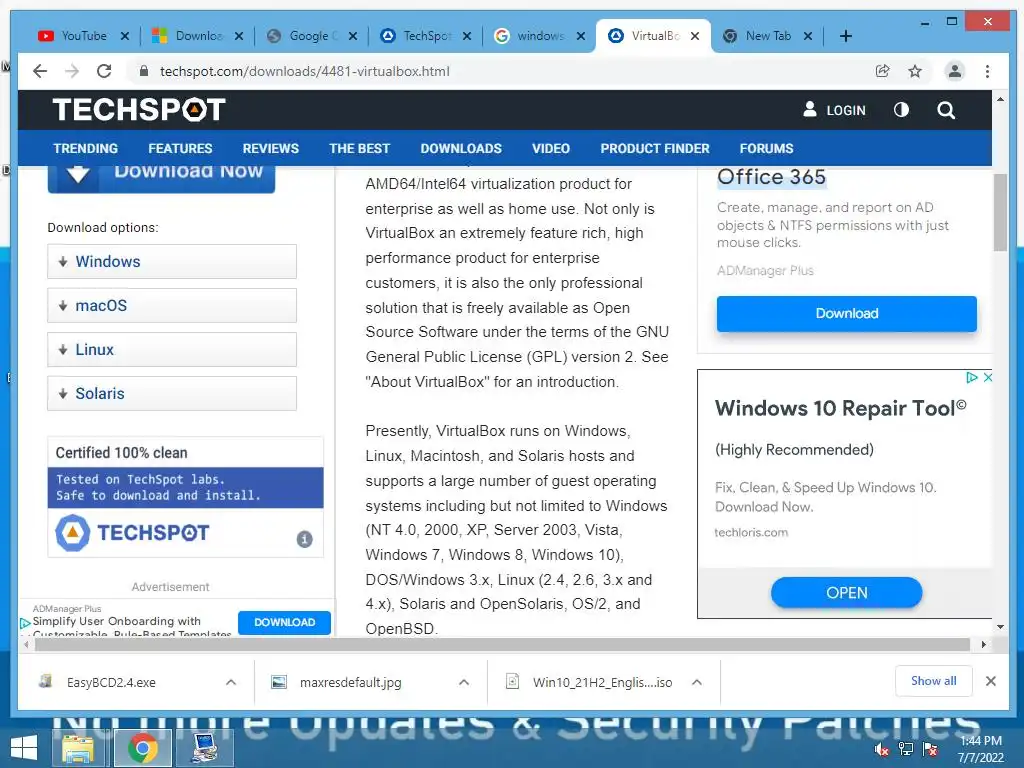Image resolution: width=1024 pixels, height=768 pixels.
Task: Click the Action Center flag tray icon
Action: (929, 749)
